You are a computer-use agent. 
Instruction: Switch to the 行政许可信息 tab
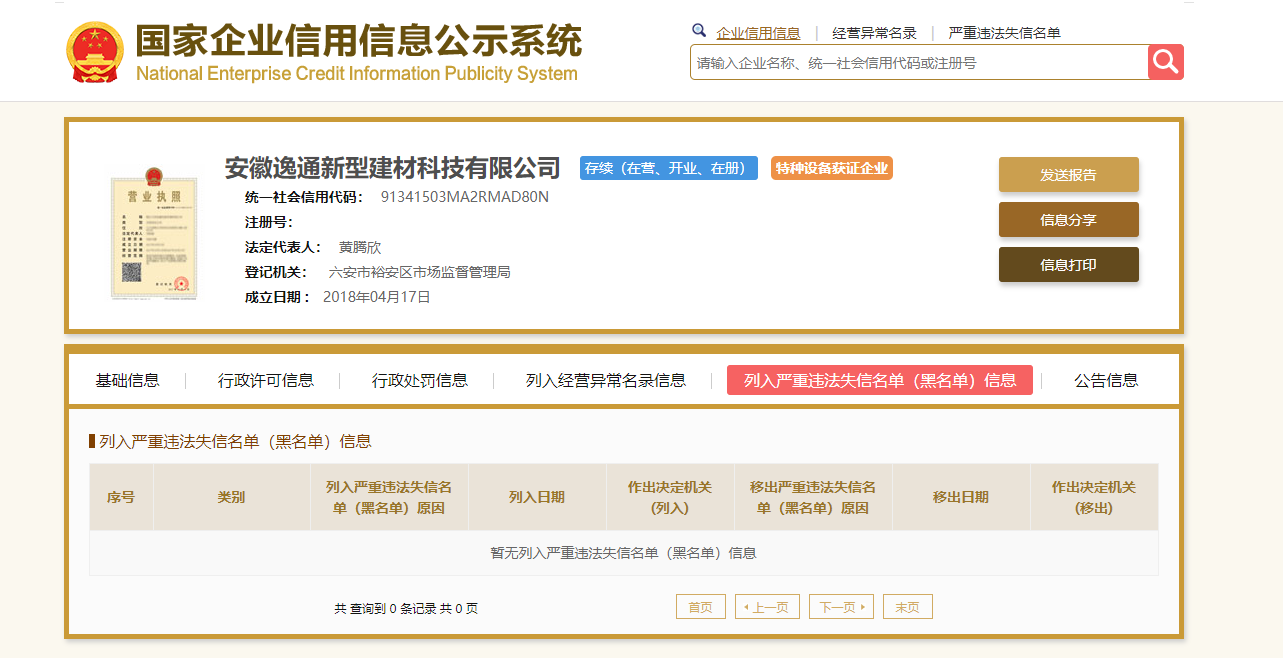tap(266, 380)
